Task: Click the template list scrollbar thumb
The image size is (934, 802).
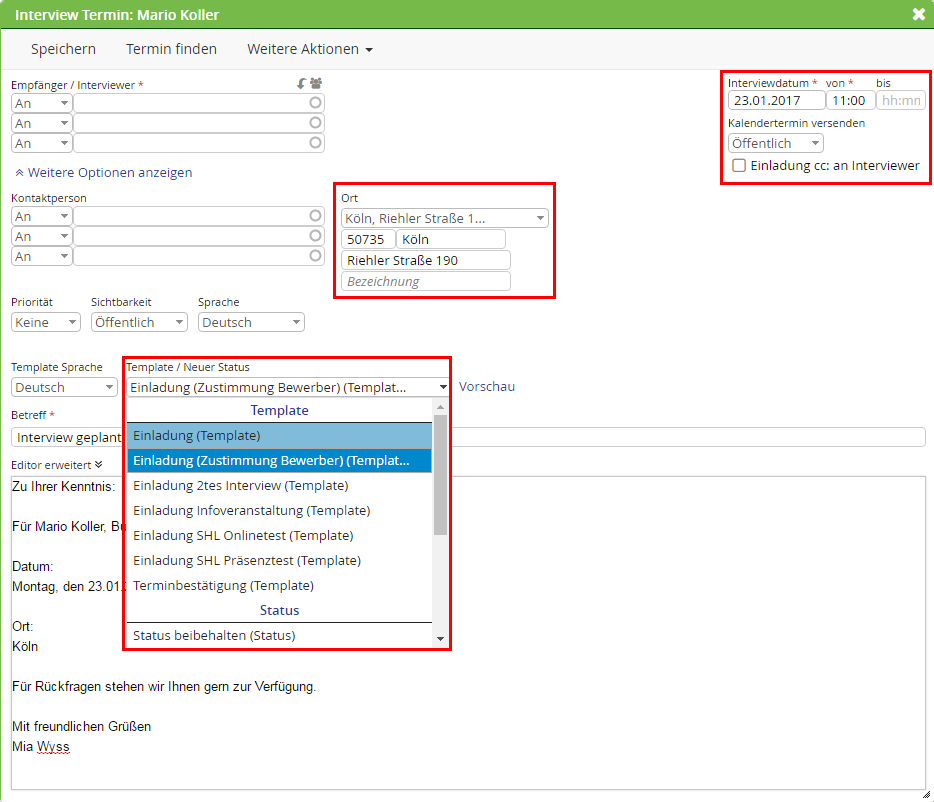Action: (x=440, y=475)
